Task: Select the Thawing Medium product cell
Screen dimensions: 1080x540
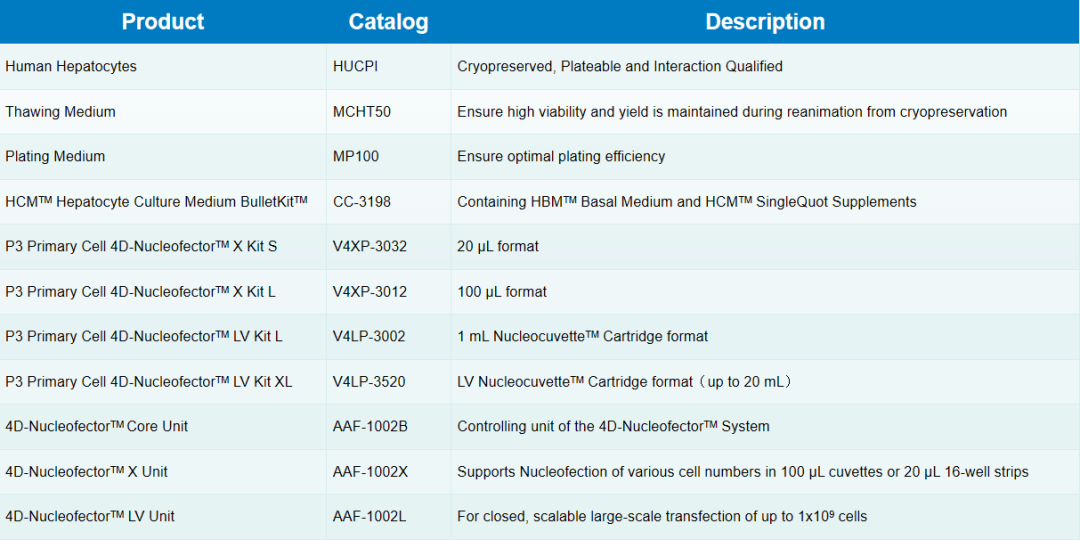Action: (60, 112)
